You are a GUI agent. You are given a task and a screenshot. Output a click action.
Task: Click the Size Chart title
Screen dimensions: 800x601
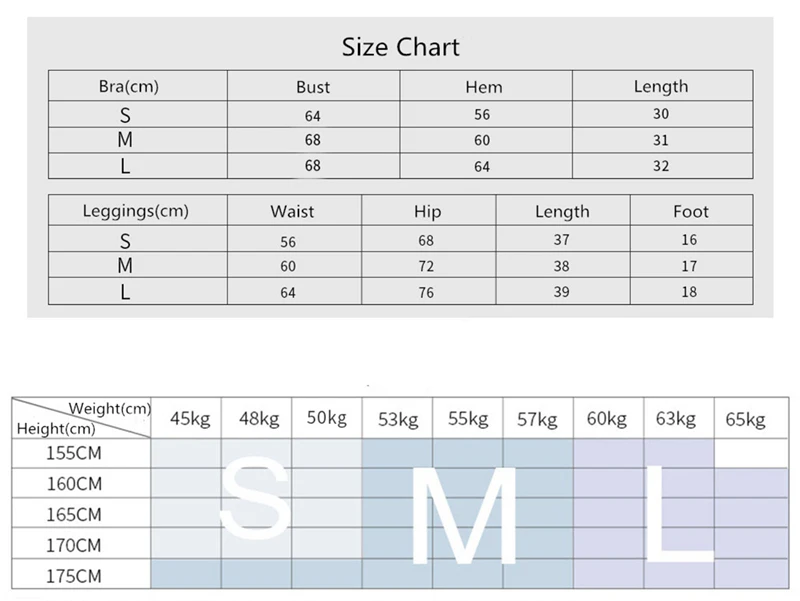pos(400,47)
